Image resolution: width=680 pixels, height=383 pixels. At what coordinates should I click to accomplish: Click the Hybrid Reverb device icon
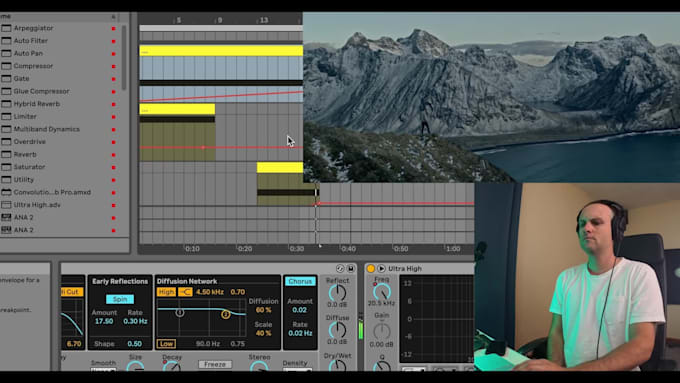point(6,104)
